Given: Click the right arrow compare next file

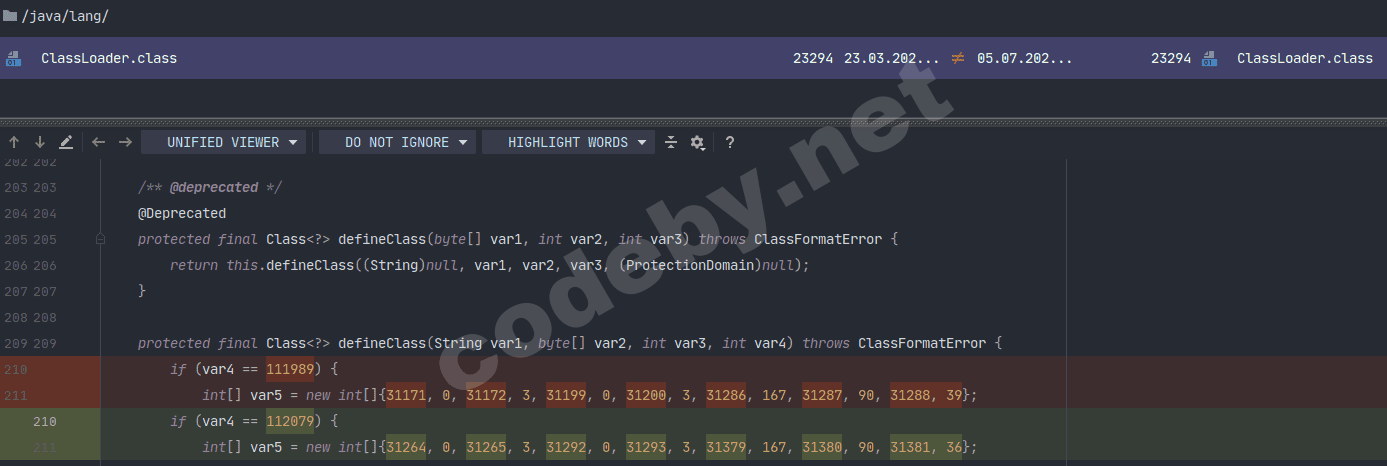Looking at the screenshot, I should click(125, 142).
